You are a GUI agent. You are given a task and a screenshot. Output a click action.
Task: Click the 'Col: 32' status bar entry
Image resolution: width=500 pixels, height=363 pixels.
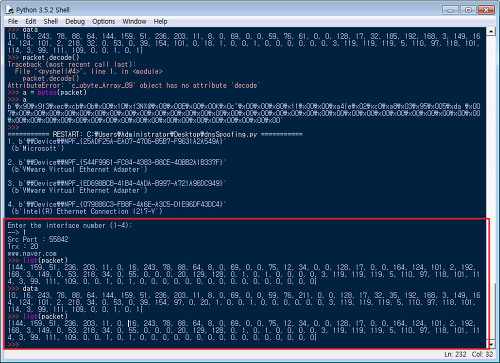point(482,354)
